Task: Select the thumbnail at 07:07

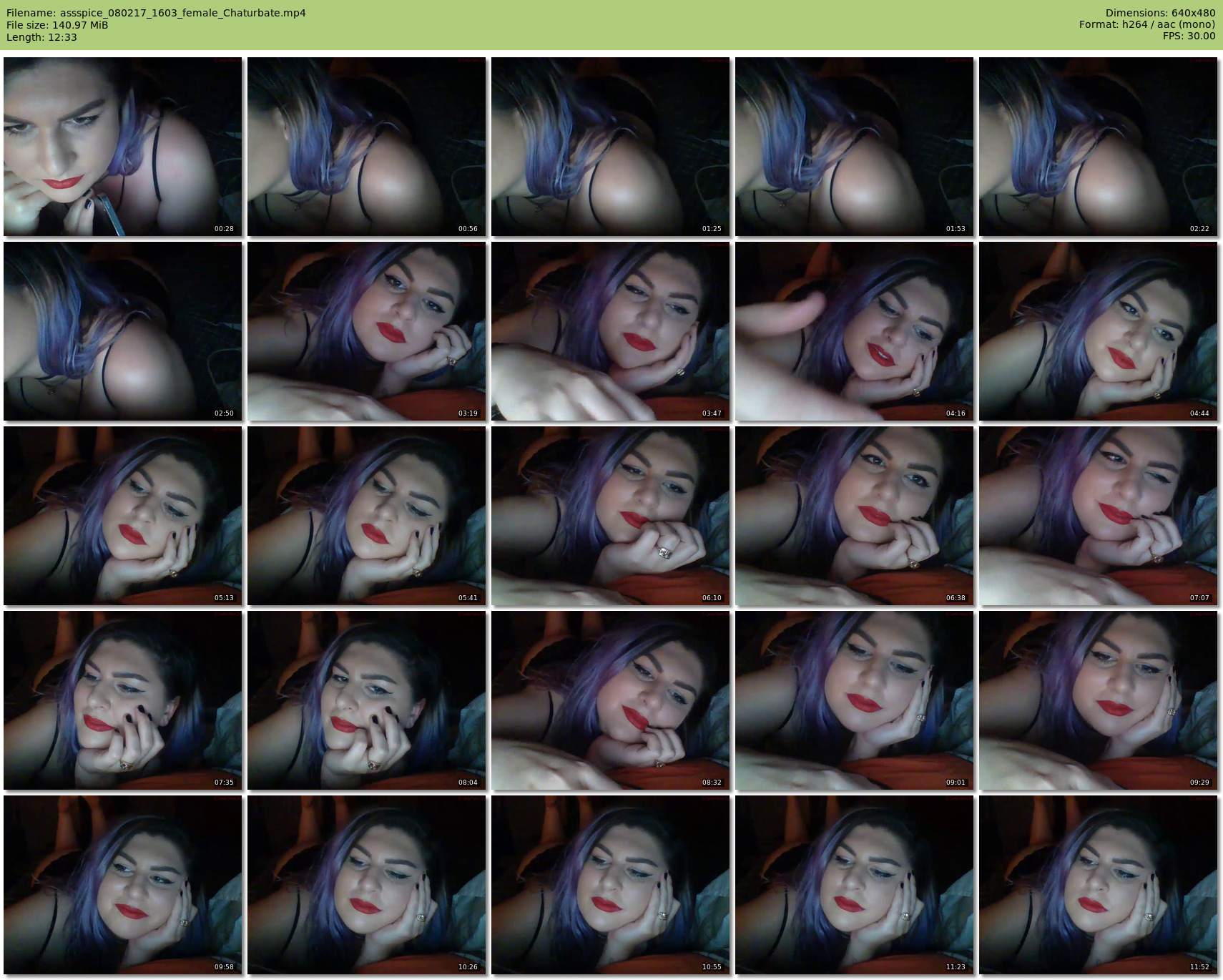Action: (1098, 516)
